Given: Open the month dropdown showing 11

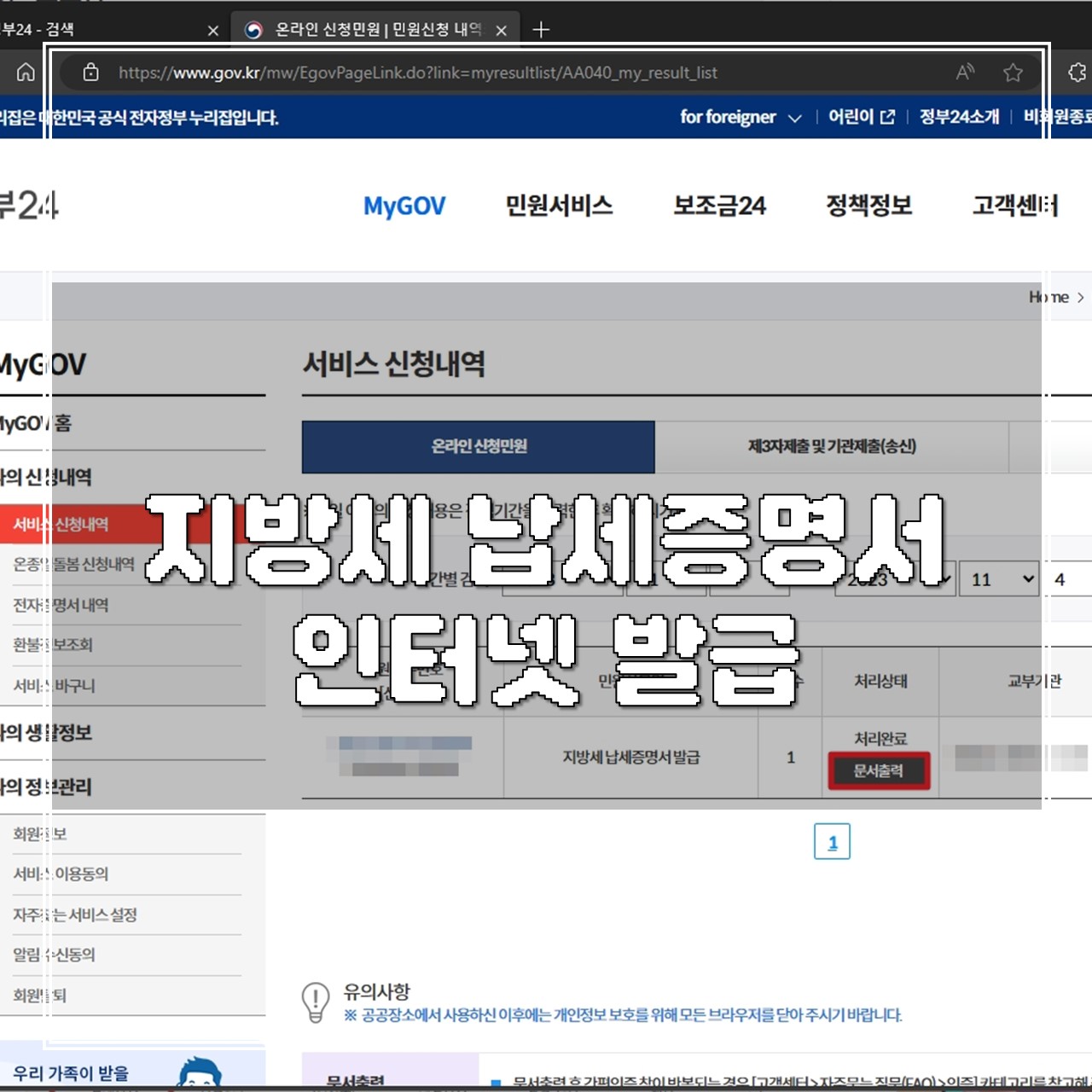Looking at the screenshot, I should tap(999, 579).
